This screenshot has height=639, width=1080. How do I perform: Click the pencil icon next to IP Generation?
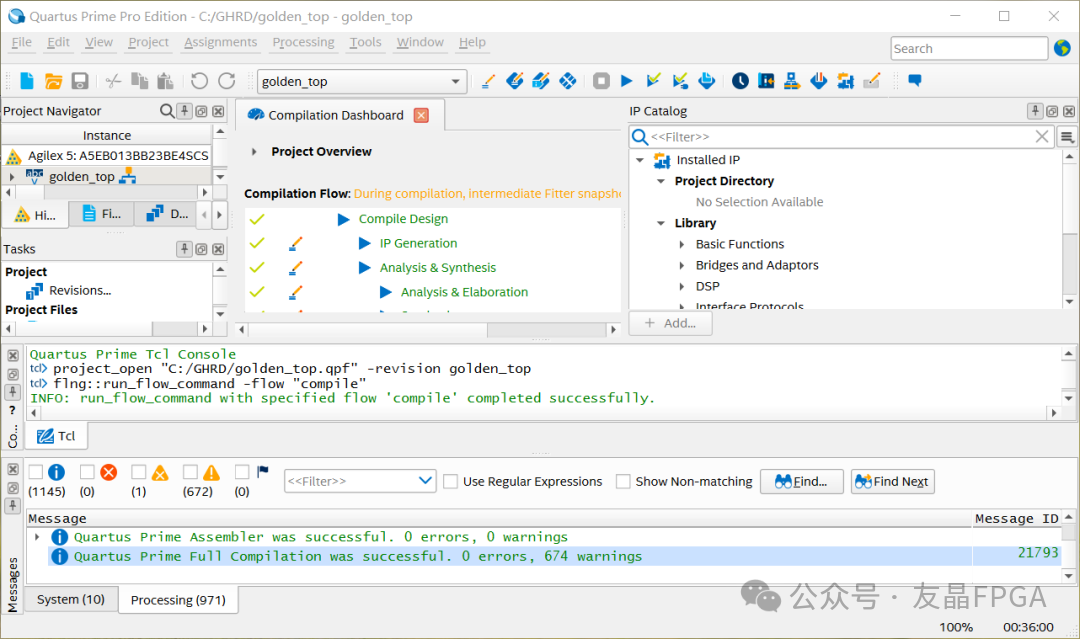point(296,243)
